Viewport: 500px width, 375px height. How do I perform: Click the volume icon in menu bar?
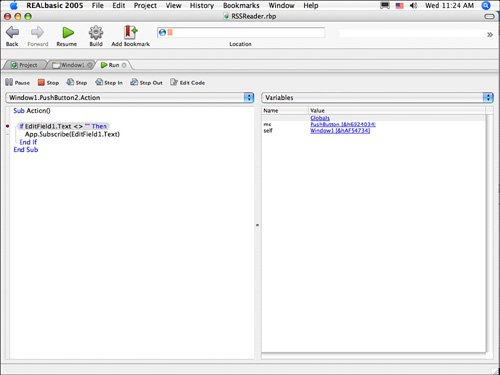(x=413, y=5)
